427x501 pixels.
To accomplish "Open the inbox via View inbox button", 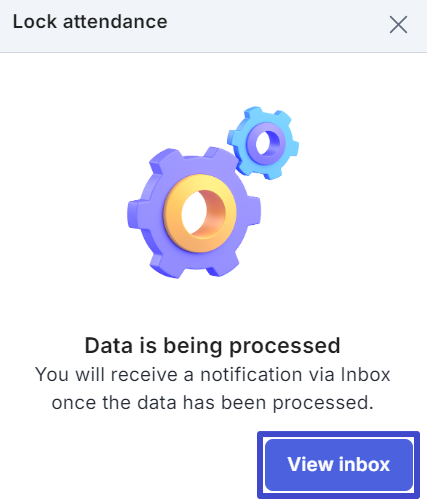I will 339,464.
